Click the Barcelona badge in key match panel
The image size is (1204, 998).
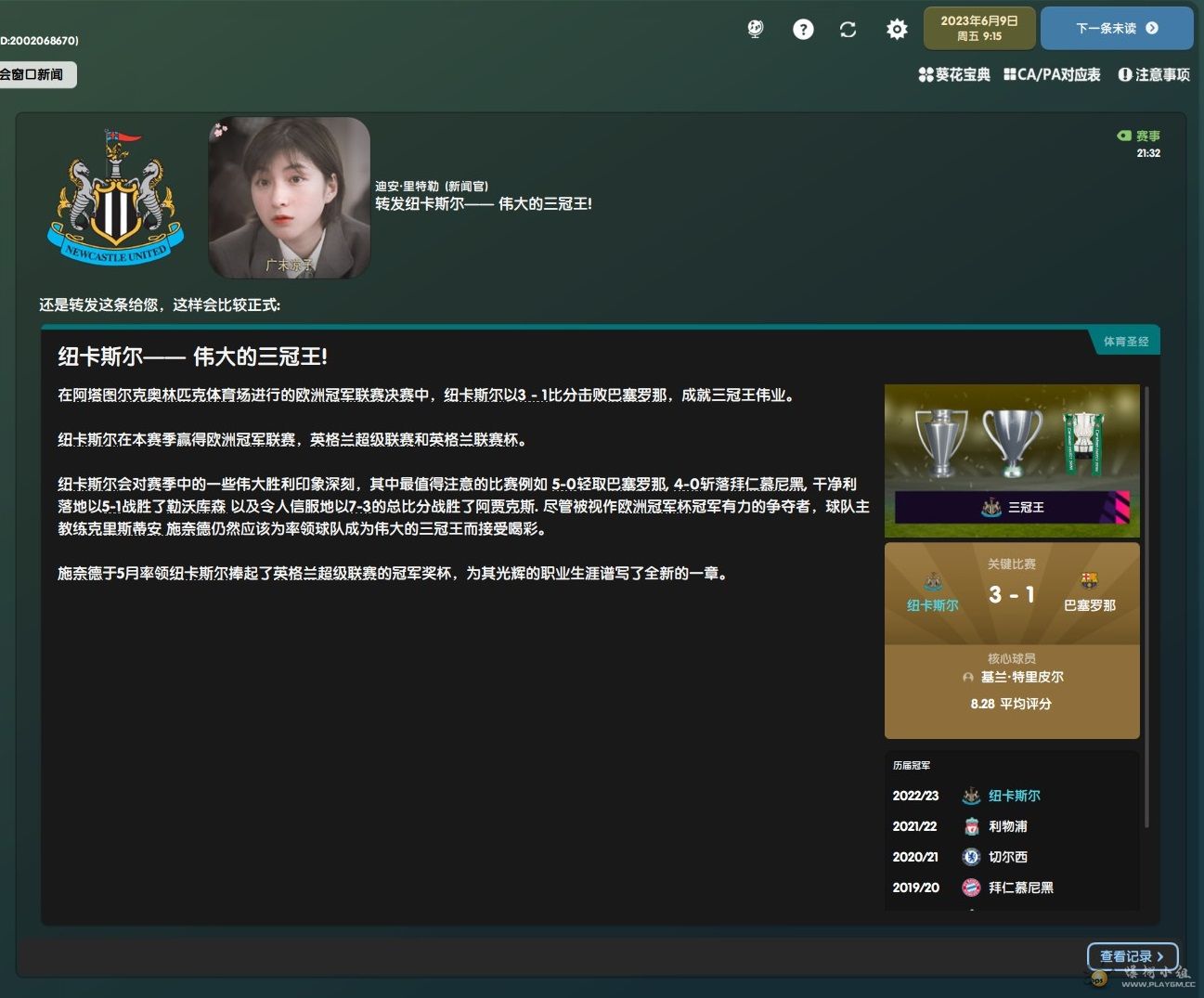coord(1089,581)
